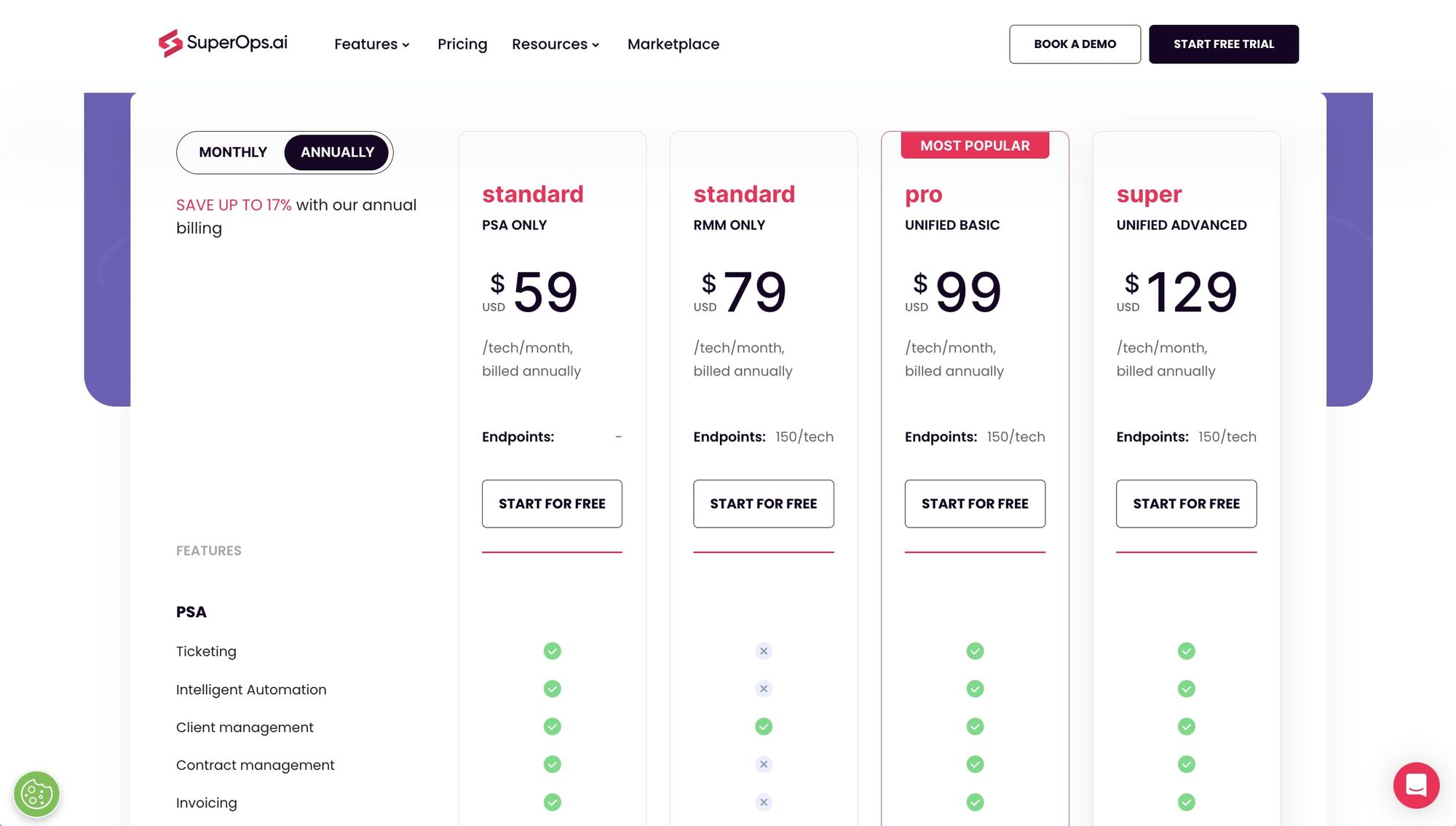The width and height of the screenshot is (1456, 826).
Task: Select Annually billing option
Action: click(x=337, y=152)
